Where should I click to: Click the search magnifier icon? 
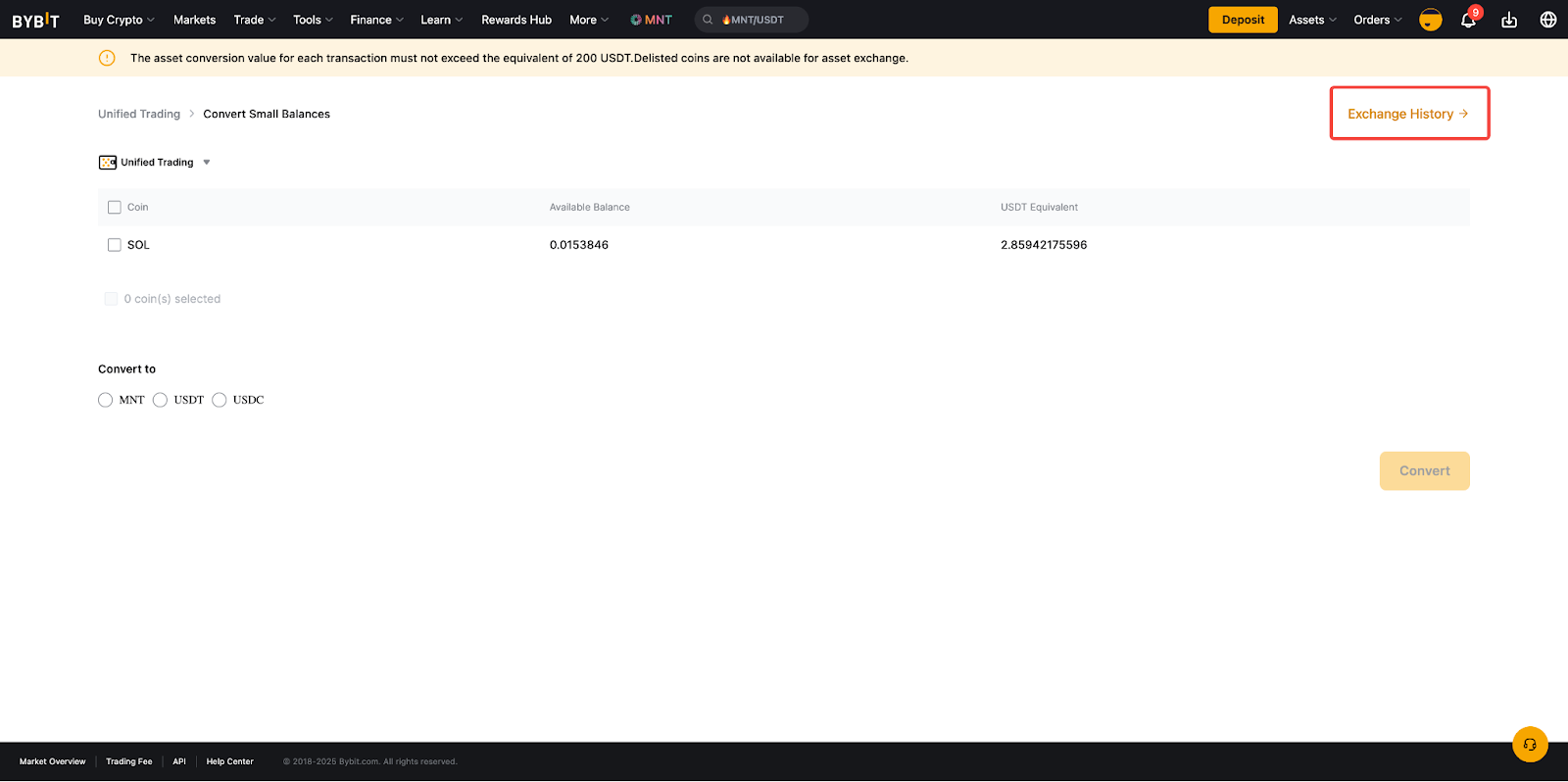click(708, 20)
